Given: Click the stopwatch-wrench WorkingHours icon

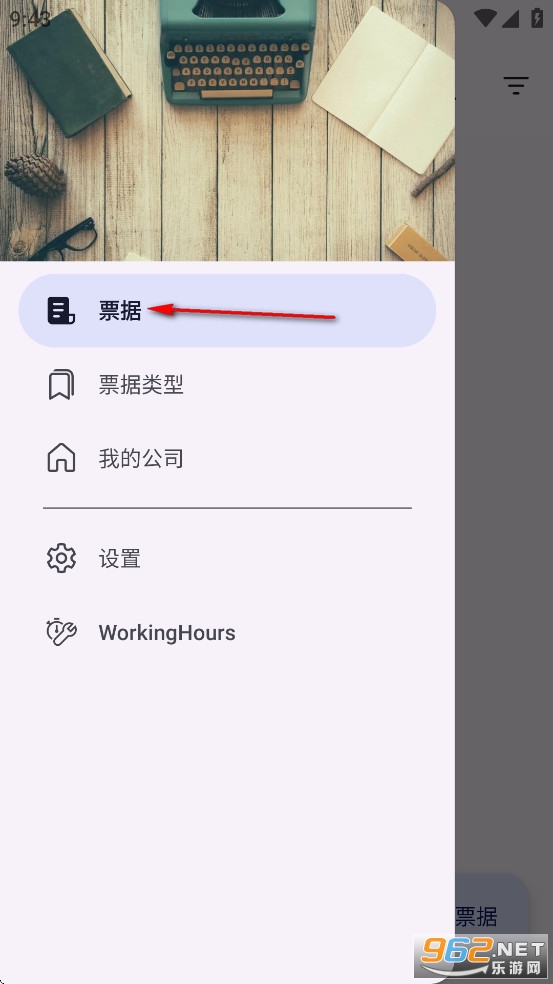Looking at the screenshot, I should tap(61, 632).
